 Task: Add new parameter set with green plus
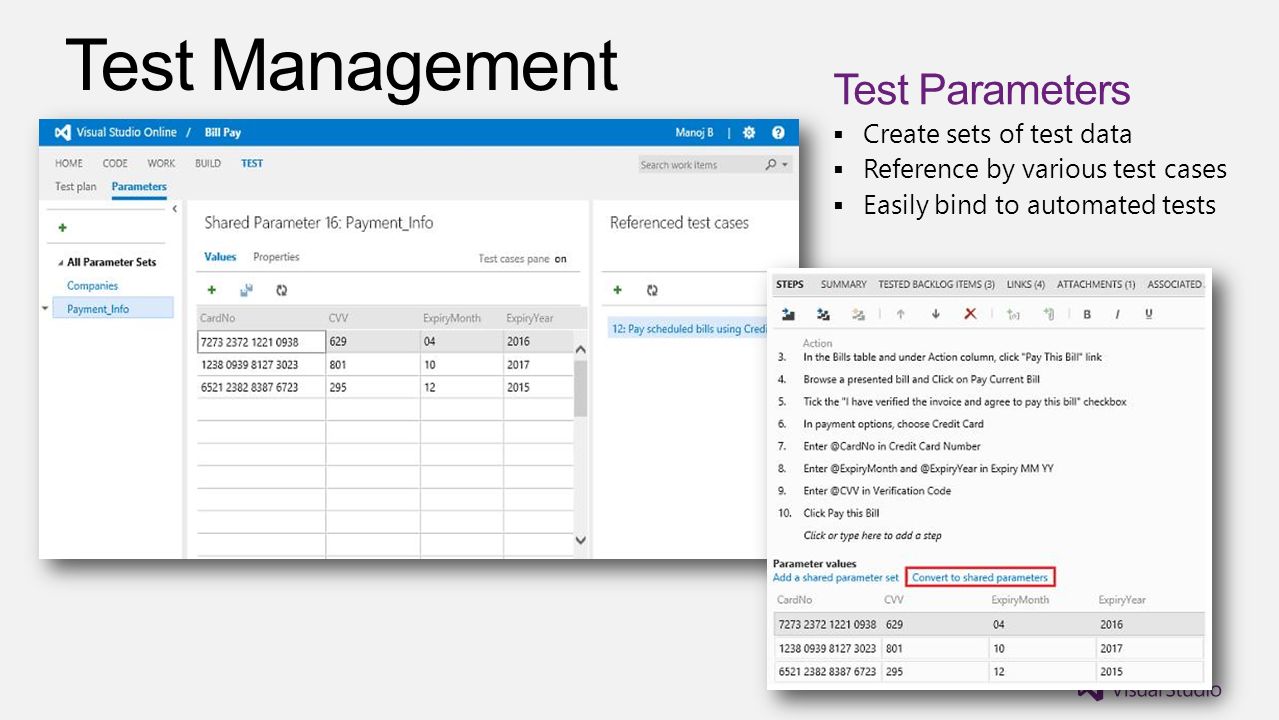[x=63, y=228]
